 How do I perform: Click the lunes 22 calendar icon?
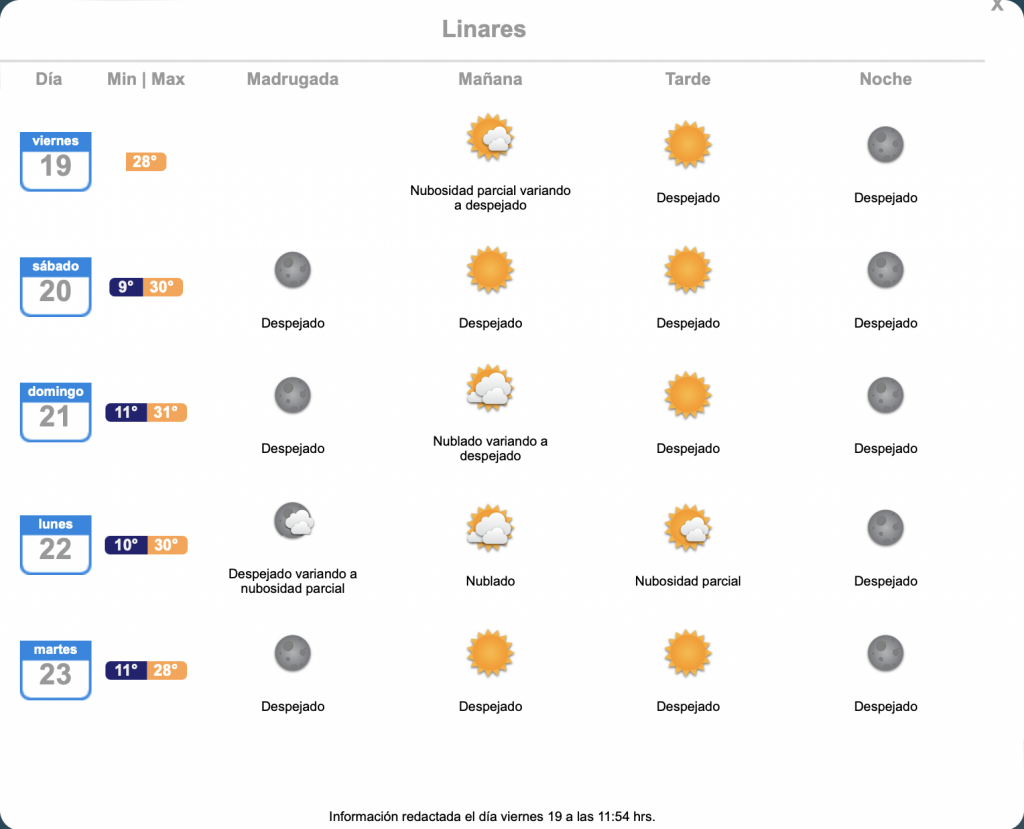click(56, 545)
